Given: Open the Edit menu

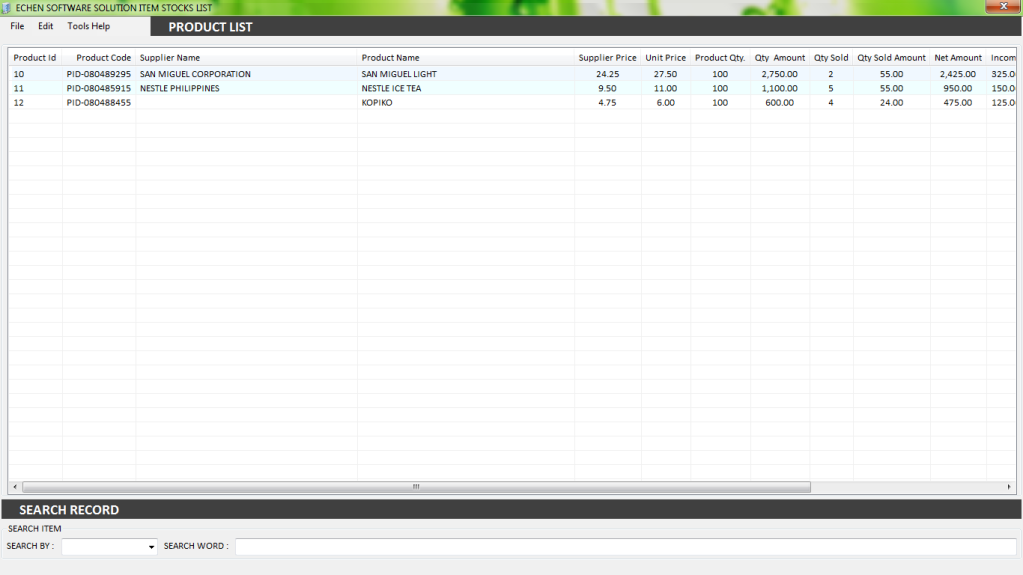Looking at the screenshot, I should pos(45,26).
